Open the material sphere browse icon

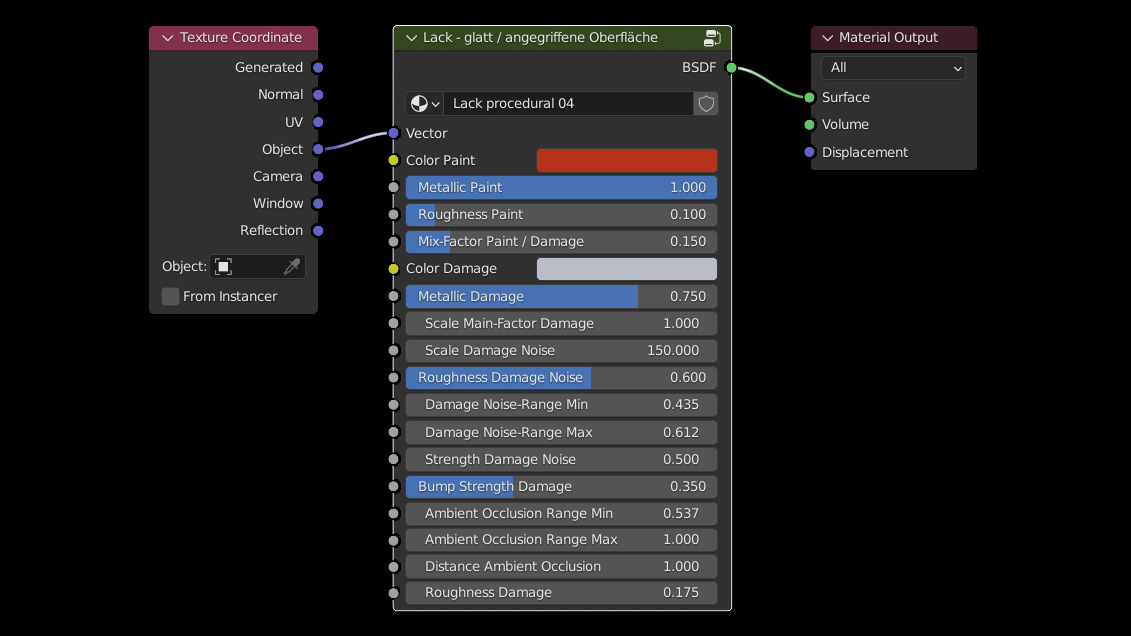[425, 104]
